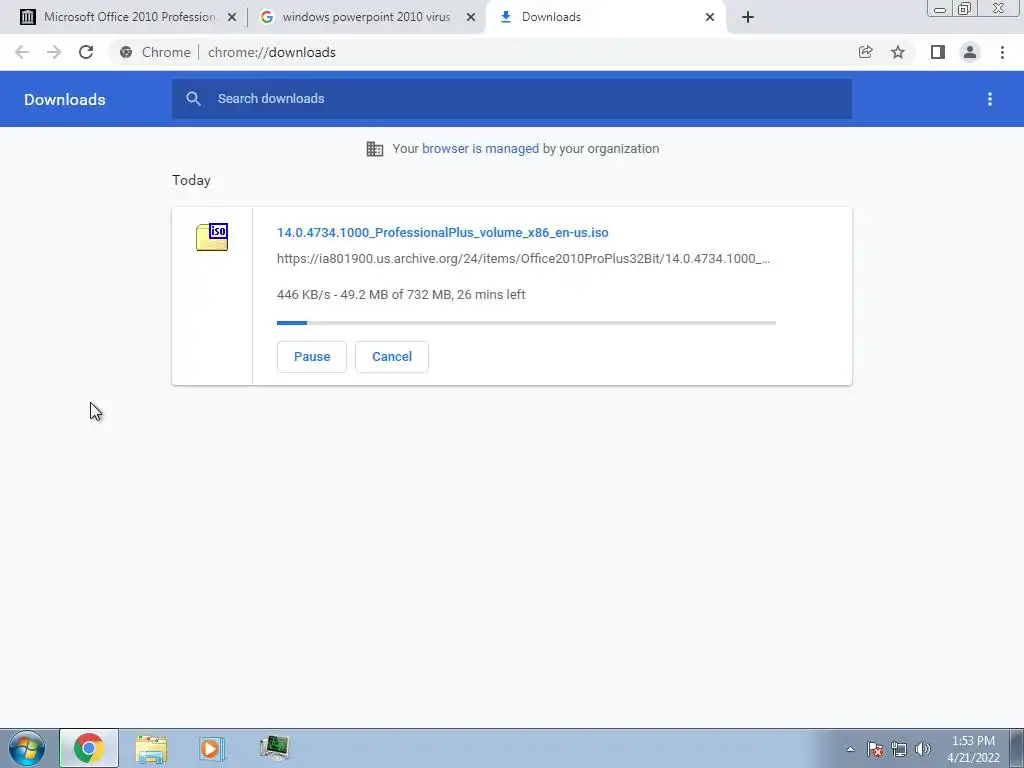Click the 'Downloads' page title
Screen dimensions: 1024x768
tap(65, 99)
